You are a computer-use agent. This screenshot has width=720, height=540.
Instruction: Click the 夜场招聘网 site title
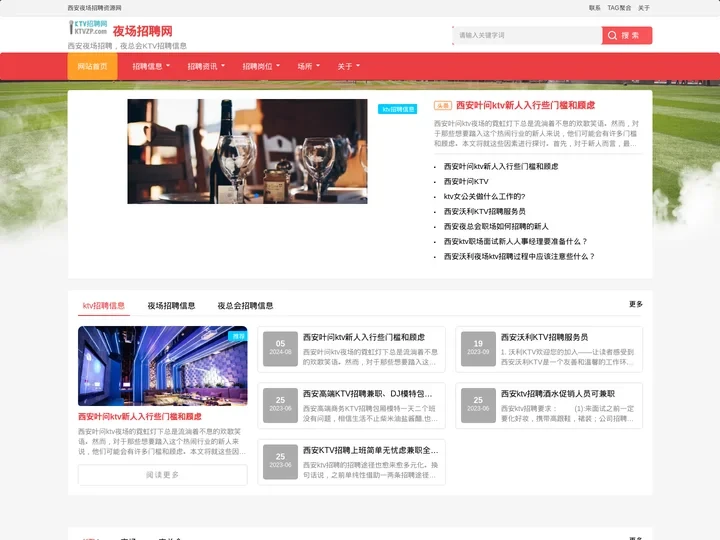tap(143, 31)
